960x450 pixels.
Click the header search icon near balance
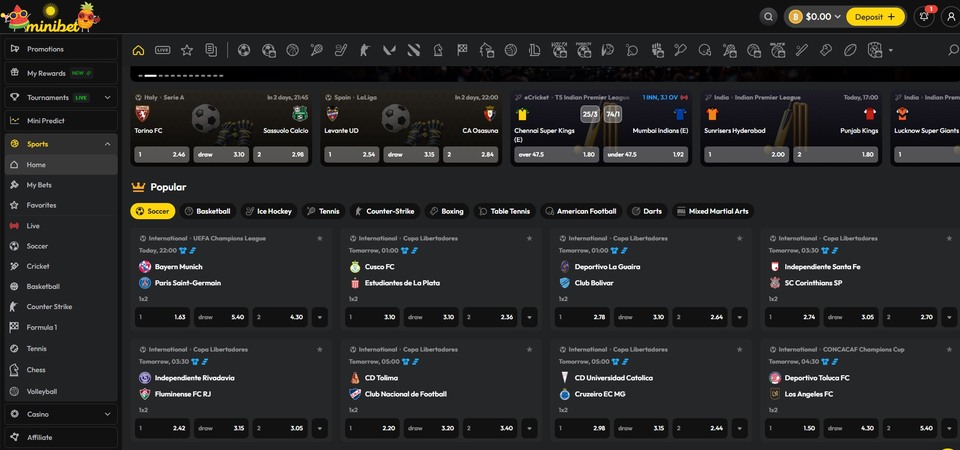[768, 17]
